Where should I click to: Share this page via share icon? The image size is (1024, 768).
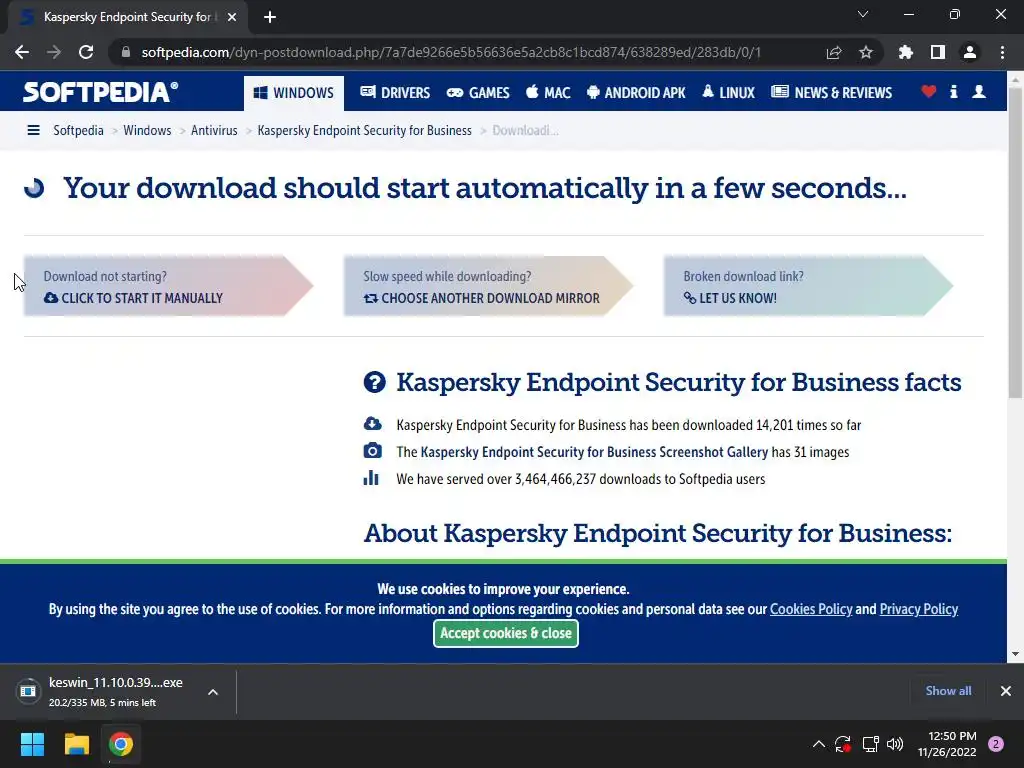pyautogui.click(x=834, y=52)
